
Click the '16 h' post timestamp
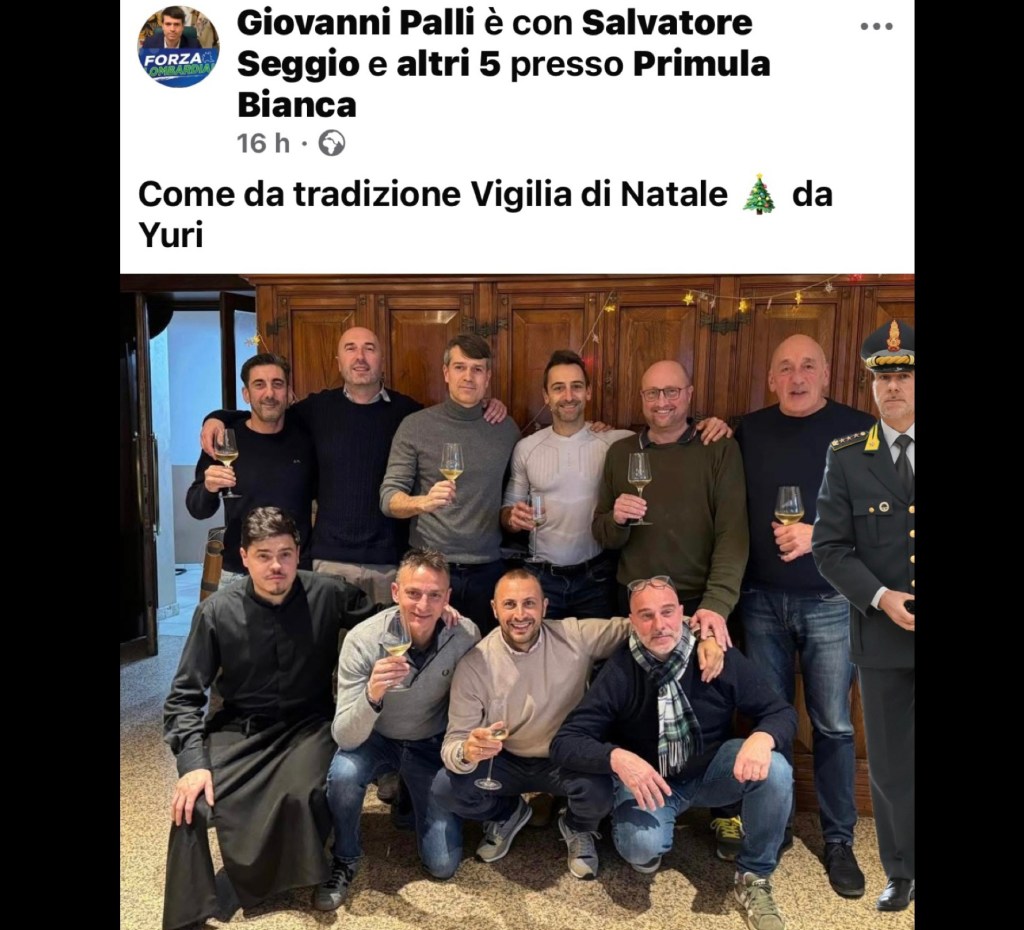pos(263,143)
